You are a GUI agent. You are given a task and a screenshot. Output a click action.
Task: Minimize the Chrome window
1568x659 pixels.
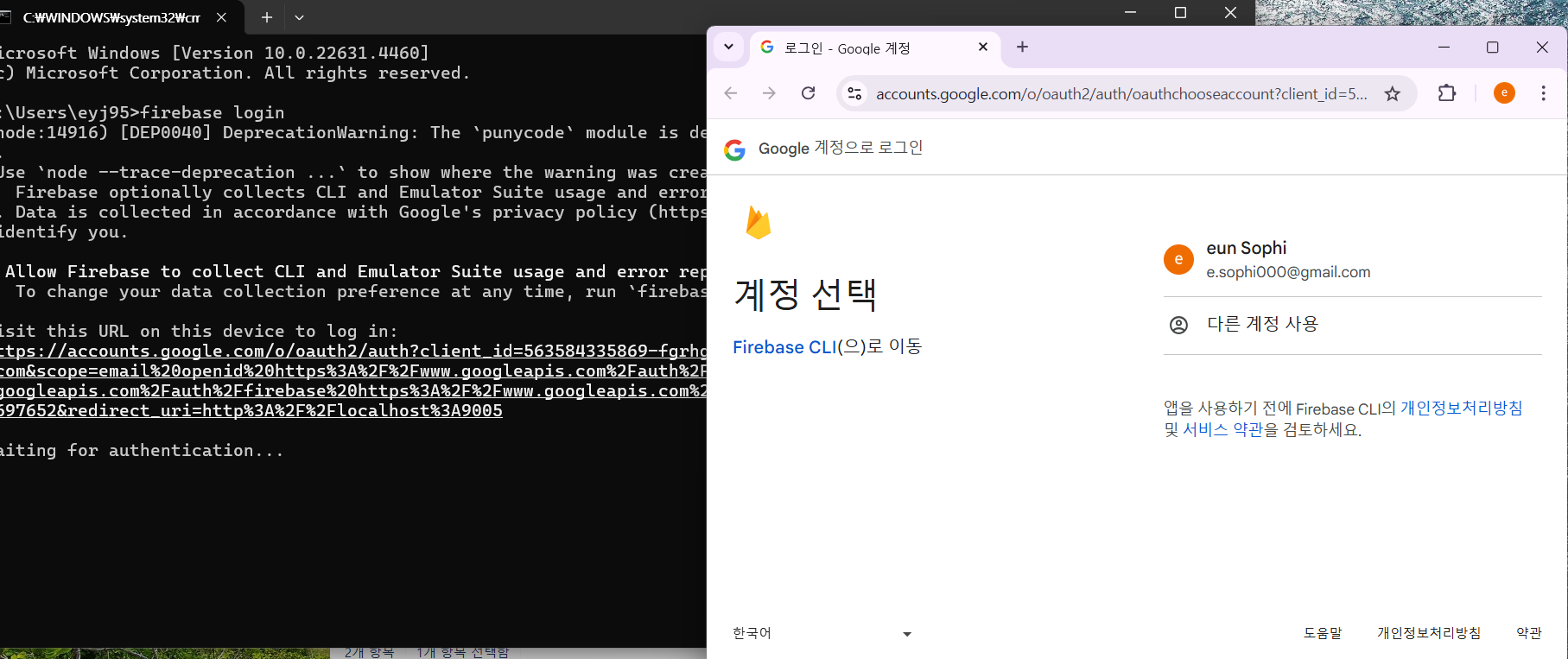pos(1444,48)
